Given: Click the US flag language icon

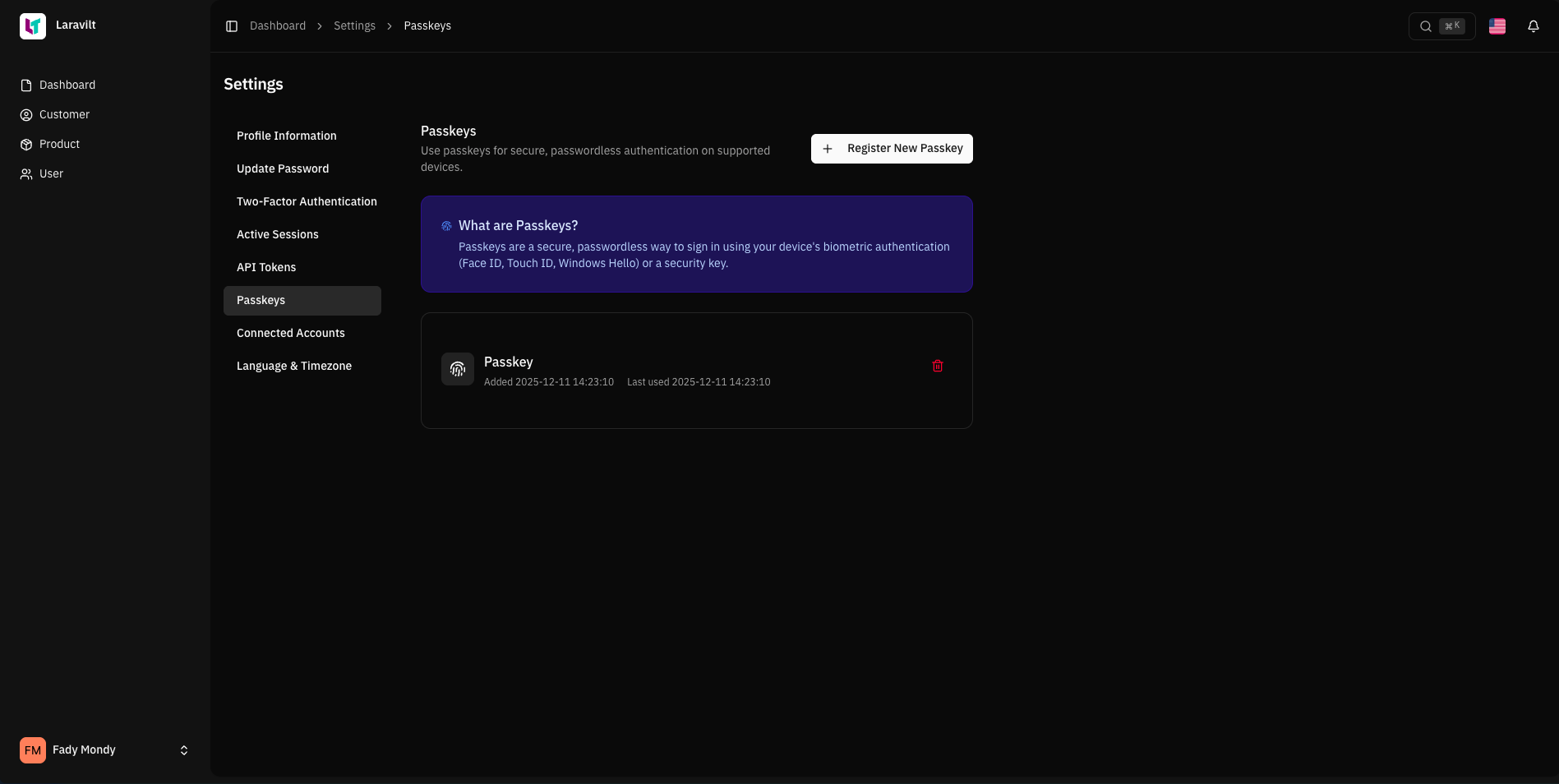Looking at the screenshot, I should pyautogui.click(x=1497, y=26).
